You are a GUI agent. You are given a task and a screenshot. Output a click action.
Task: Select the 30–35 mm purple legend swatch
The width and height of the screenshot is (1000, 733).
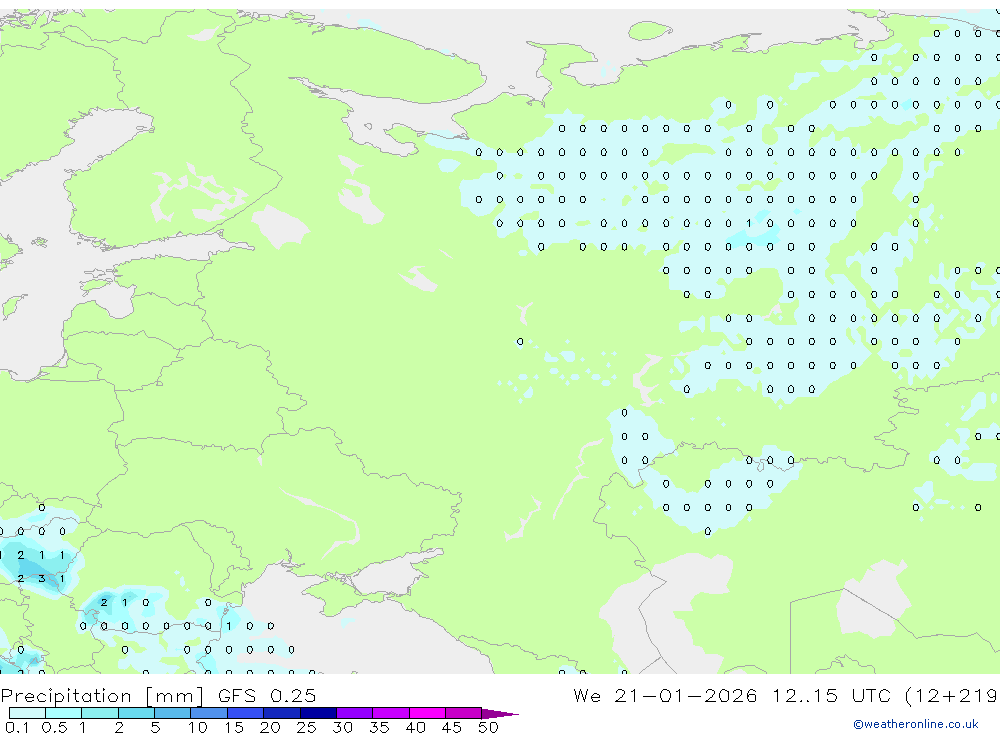(x=355, y=713)
